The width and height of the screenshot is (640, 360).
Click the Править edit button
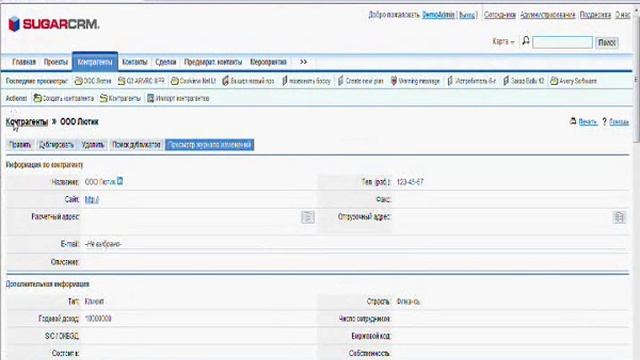point(20,145)
